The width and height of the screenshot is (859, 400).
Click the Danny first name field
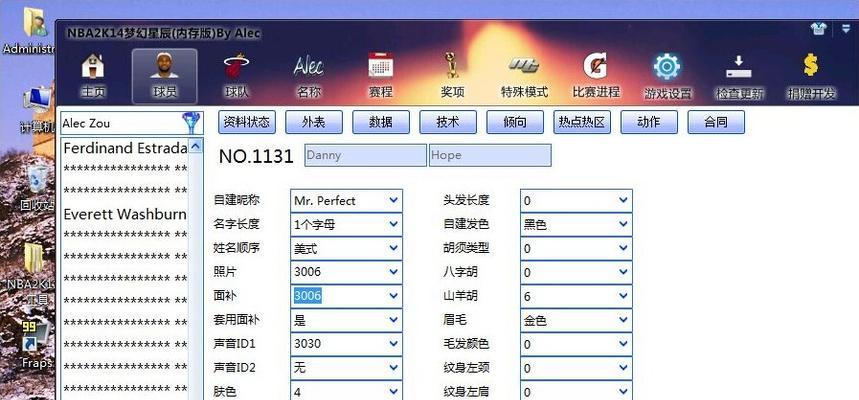click(x=366, y=155)
